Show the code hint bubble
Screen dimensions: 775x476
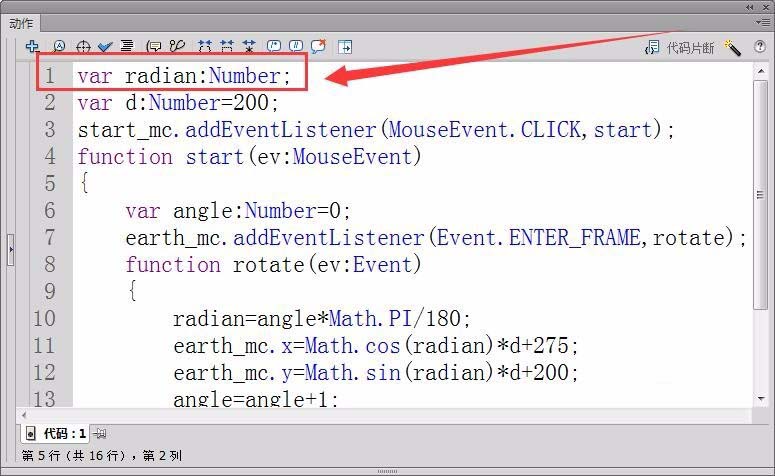tap(154, 46)
